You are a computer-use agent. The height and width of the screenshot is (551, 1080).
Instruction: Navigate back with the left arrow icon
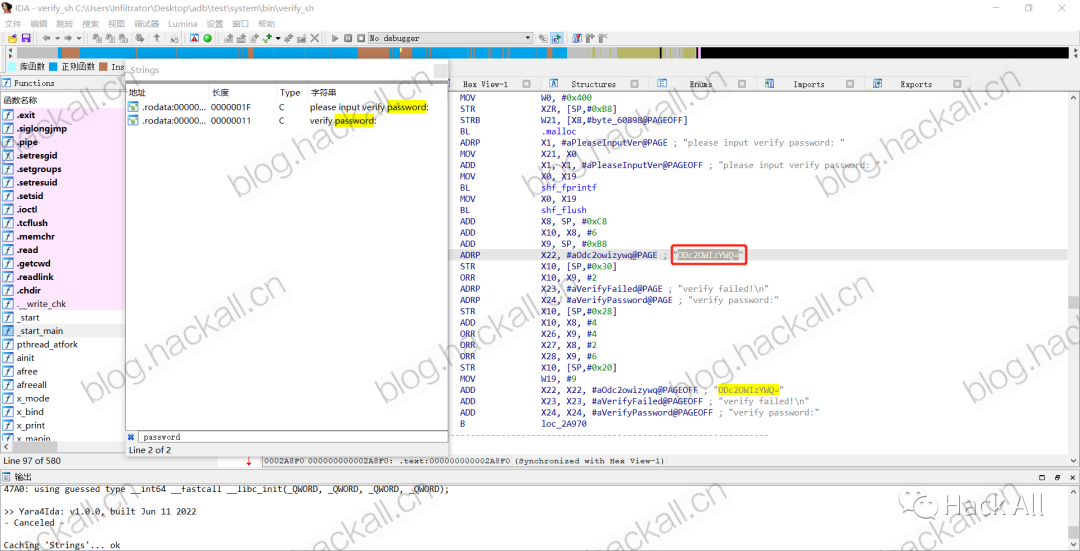(x=46, y=38)
